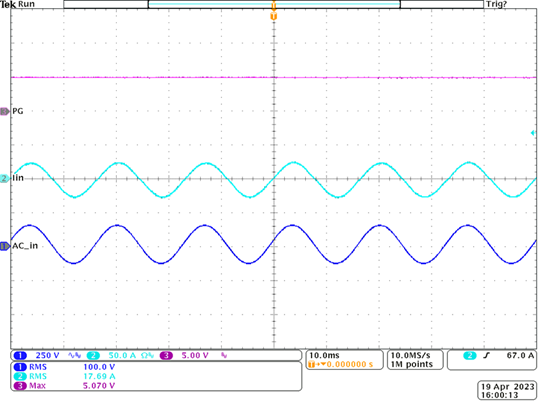This screenshot has width=538, height=401.
Task: Click the channel 1 AC_in ground marker
Action: tap(4, 246)
